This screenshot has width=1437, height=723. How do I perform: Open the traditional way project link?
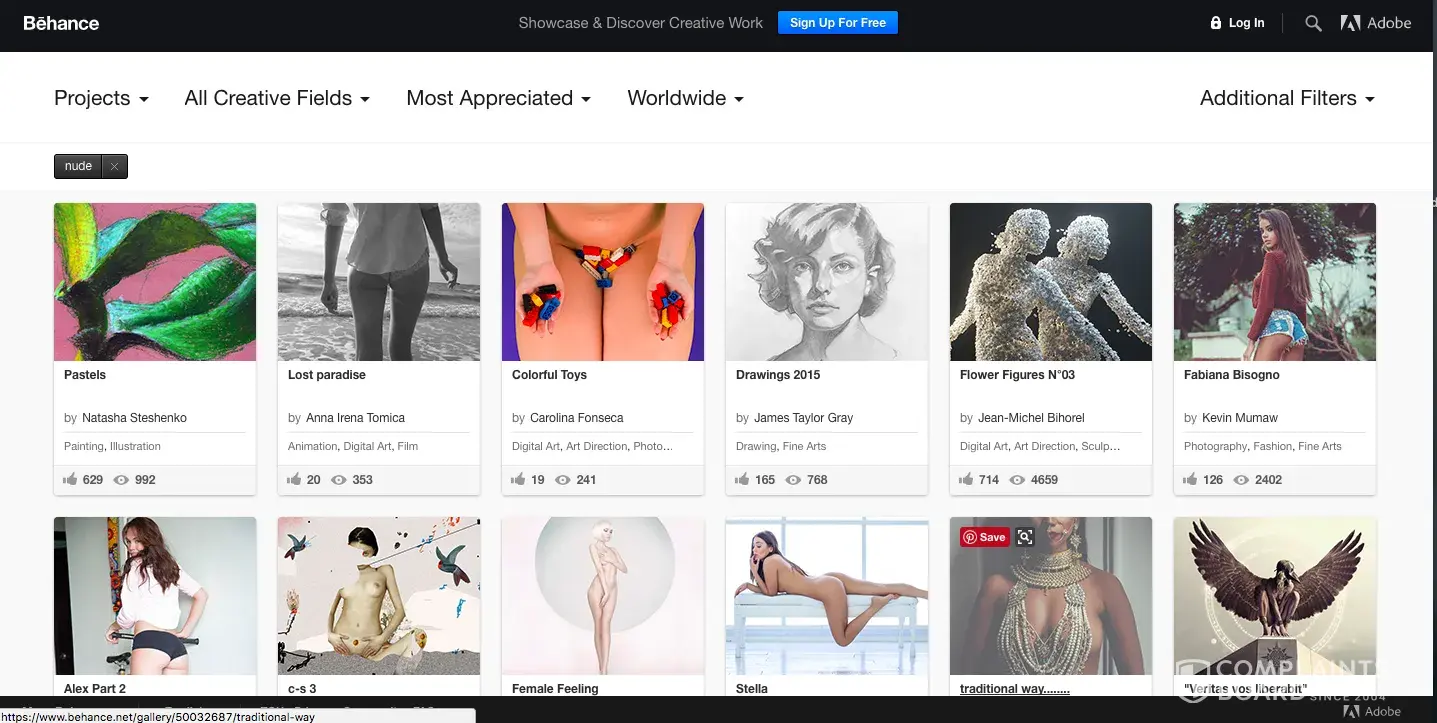[x=1015, y=689]
